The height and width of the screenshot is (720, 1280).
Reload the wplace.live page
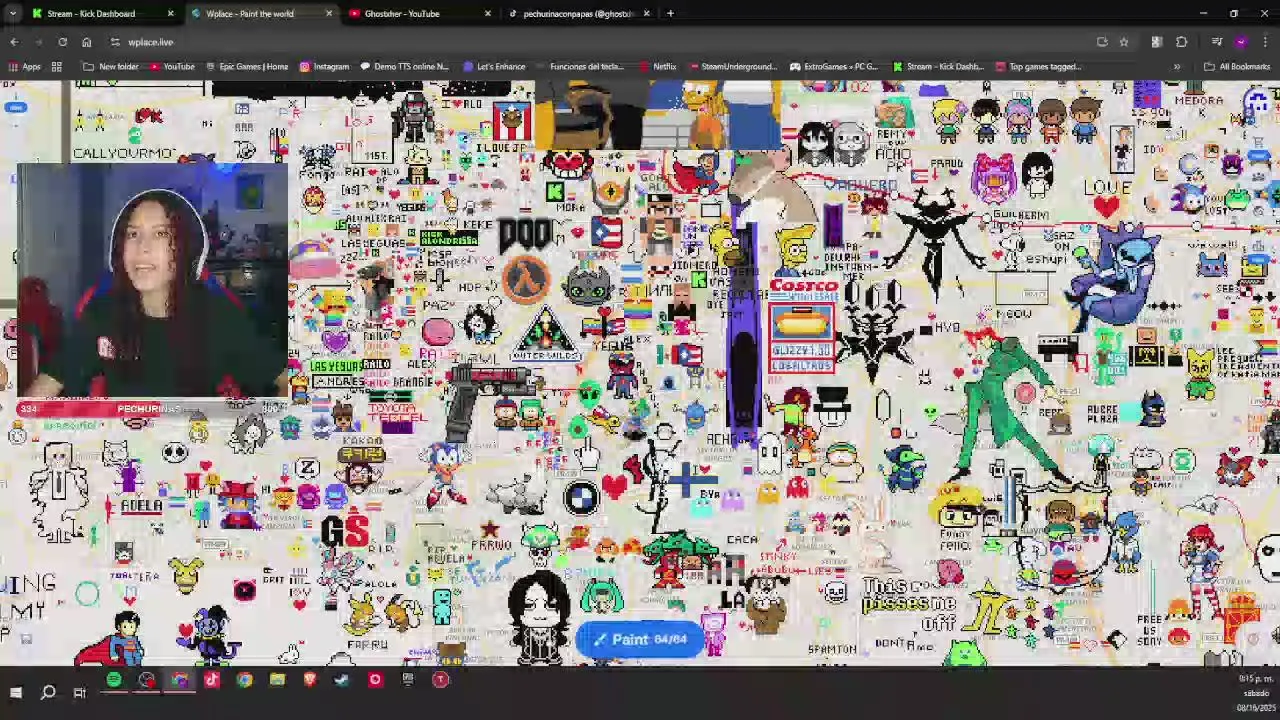click(62, 42)
